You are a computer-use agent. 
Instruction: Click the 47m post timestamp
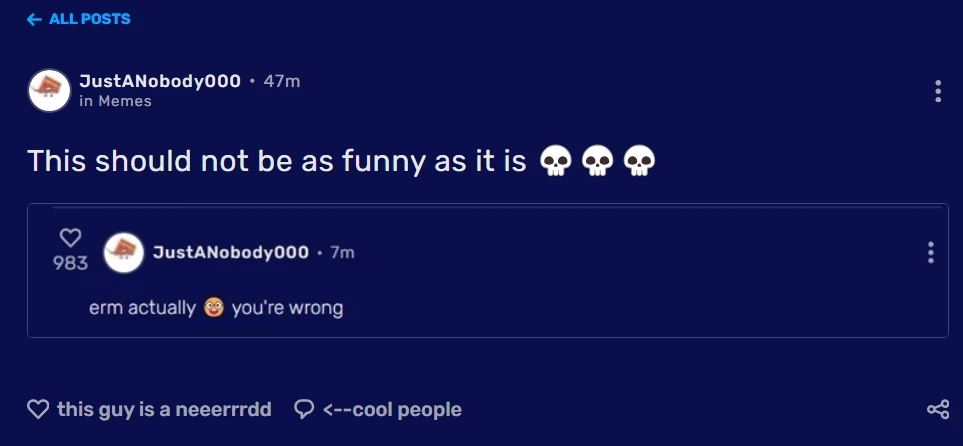(281, 81)
